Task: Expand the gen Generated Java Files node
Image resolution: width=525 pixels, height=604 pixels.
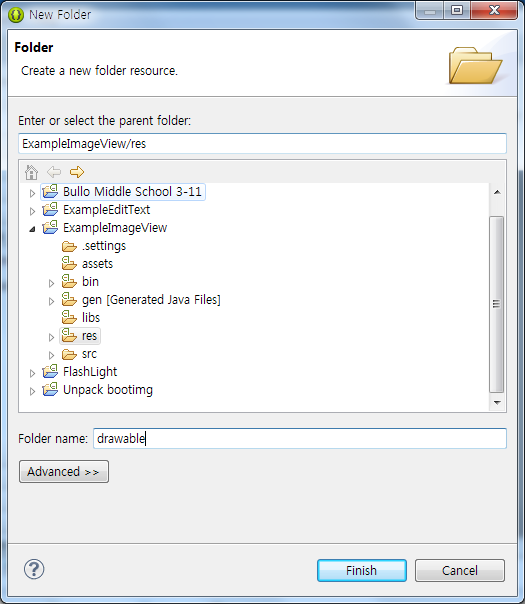Action: click(x=51, y=301)
